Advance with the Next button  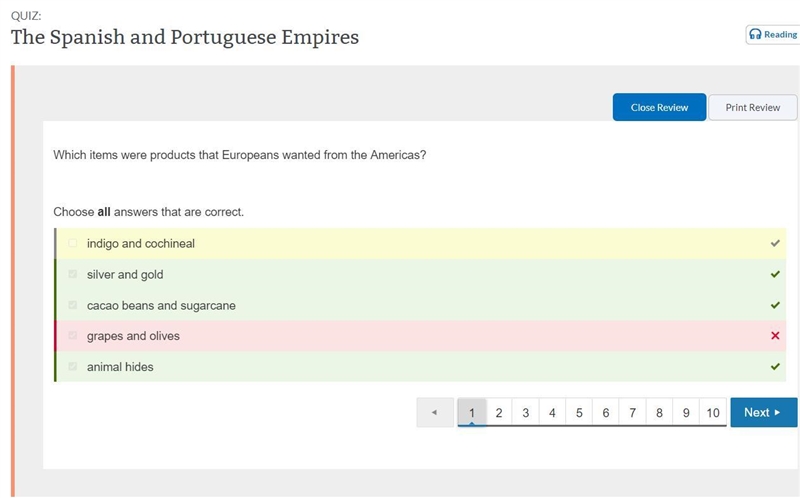[763, 412]
